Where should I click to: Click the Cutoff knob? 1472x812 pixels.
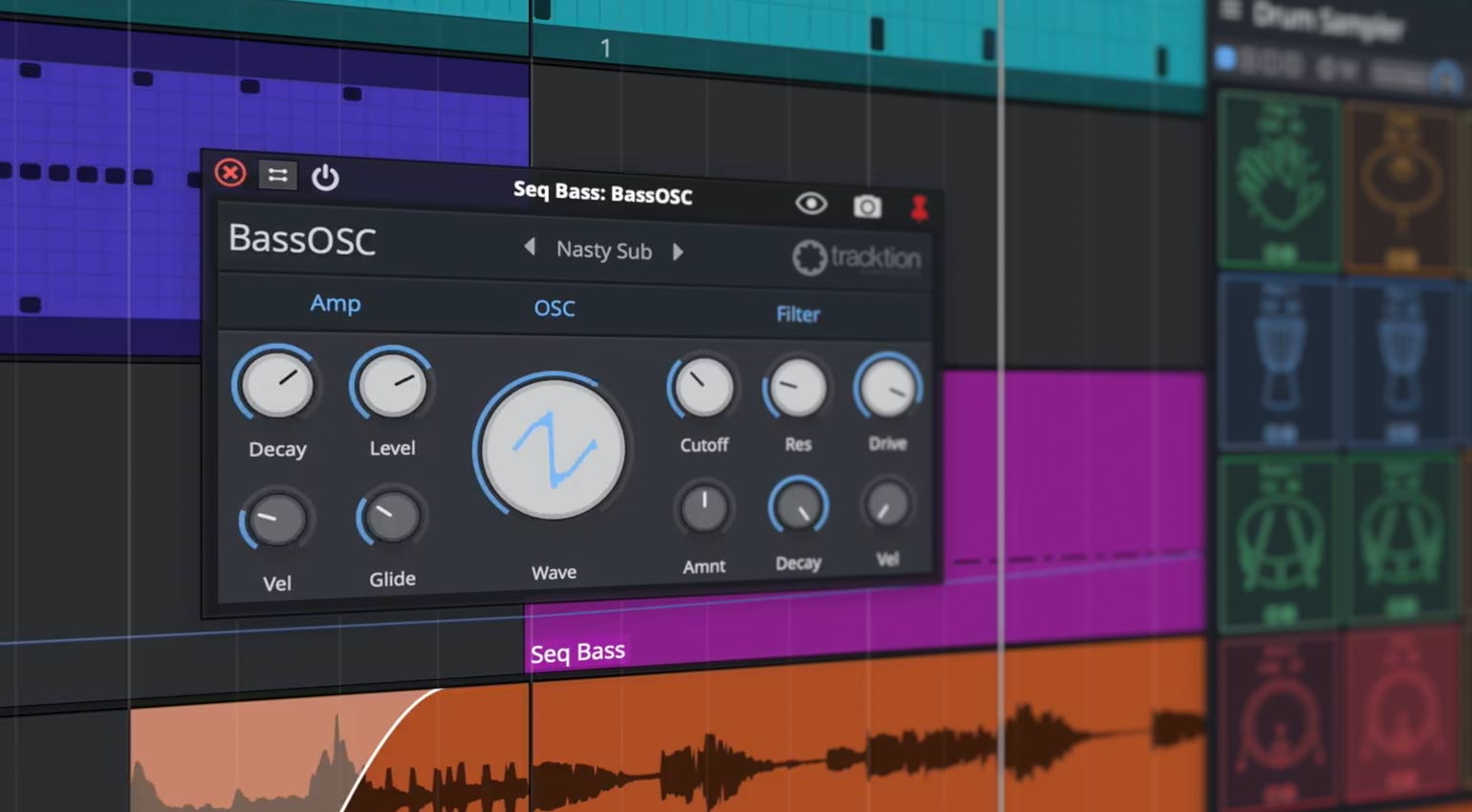(x=704, y=389)
